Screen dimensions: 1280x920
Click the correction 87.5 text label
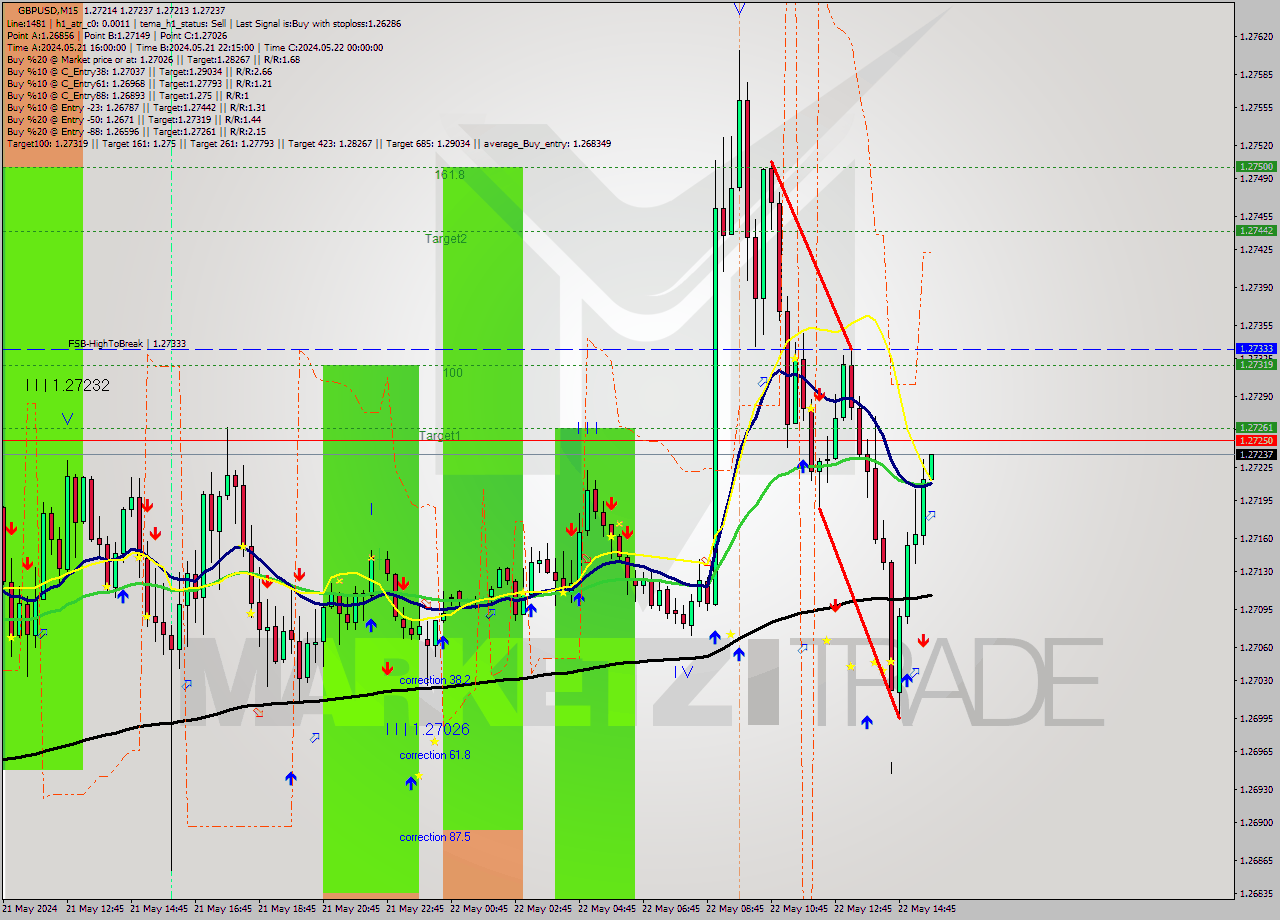434,837
